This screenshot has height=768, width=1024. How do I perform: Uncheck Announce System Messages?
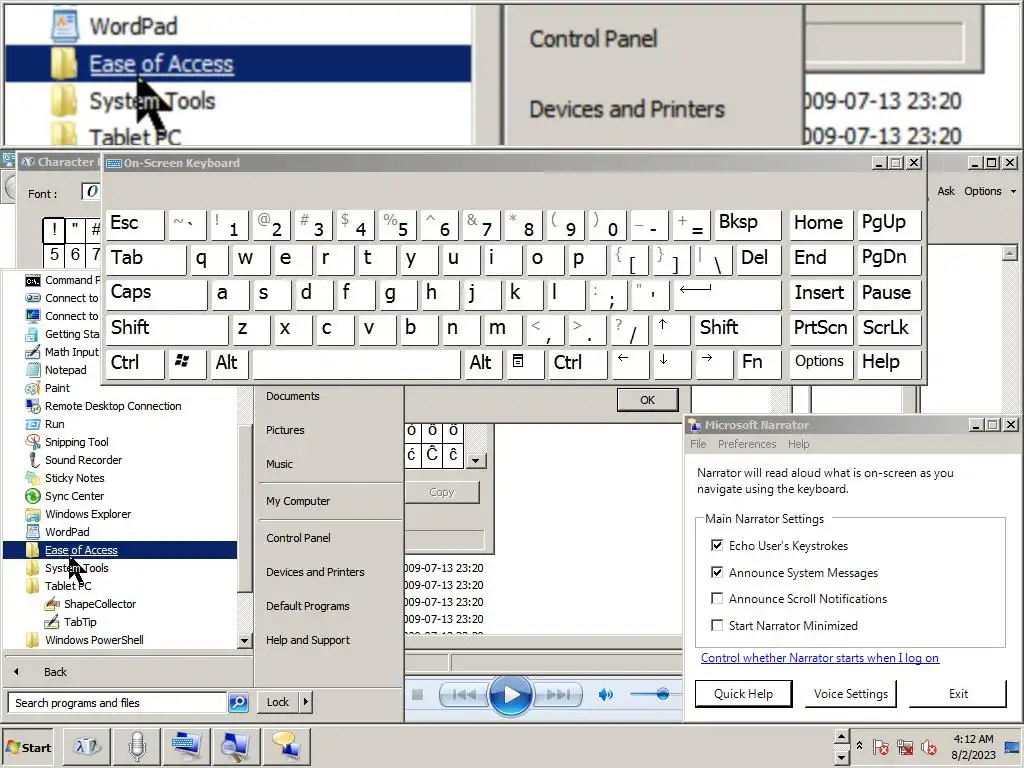pos(717,572)
